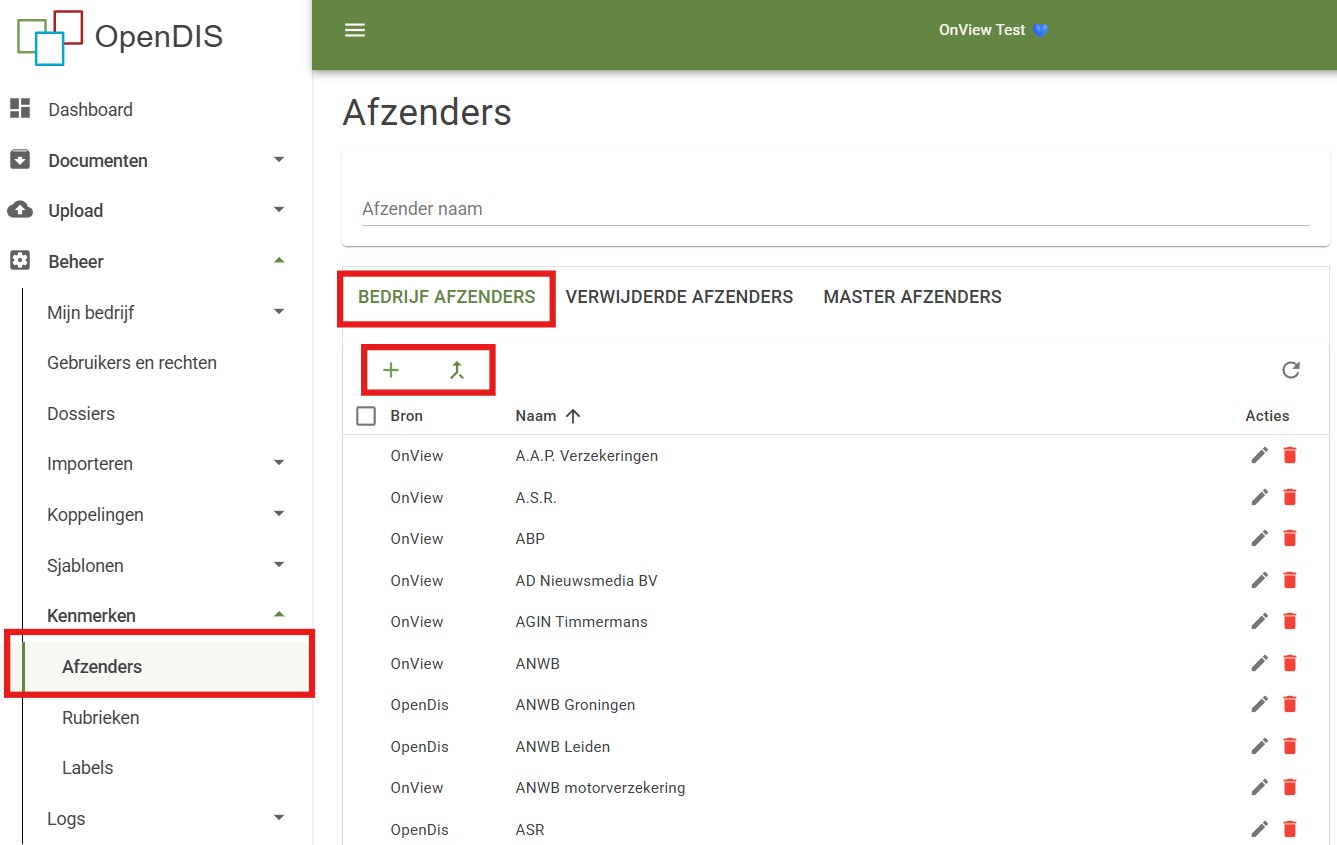Delete A.A.P. Verzekeringen with trash icon
This screenshot has width=1337, height=845.
[1290, 455]
